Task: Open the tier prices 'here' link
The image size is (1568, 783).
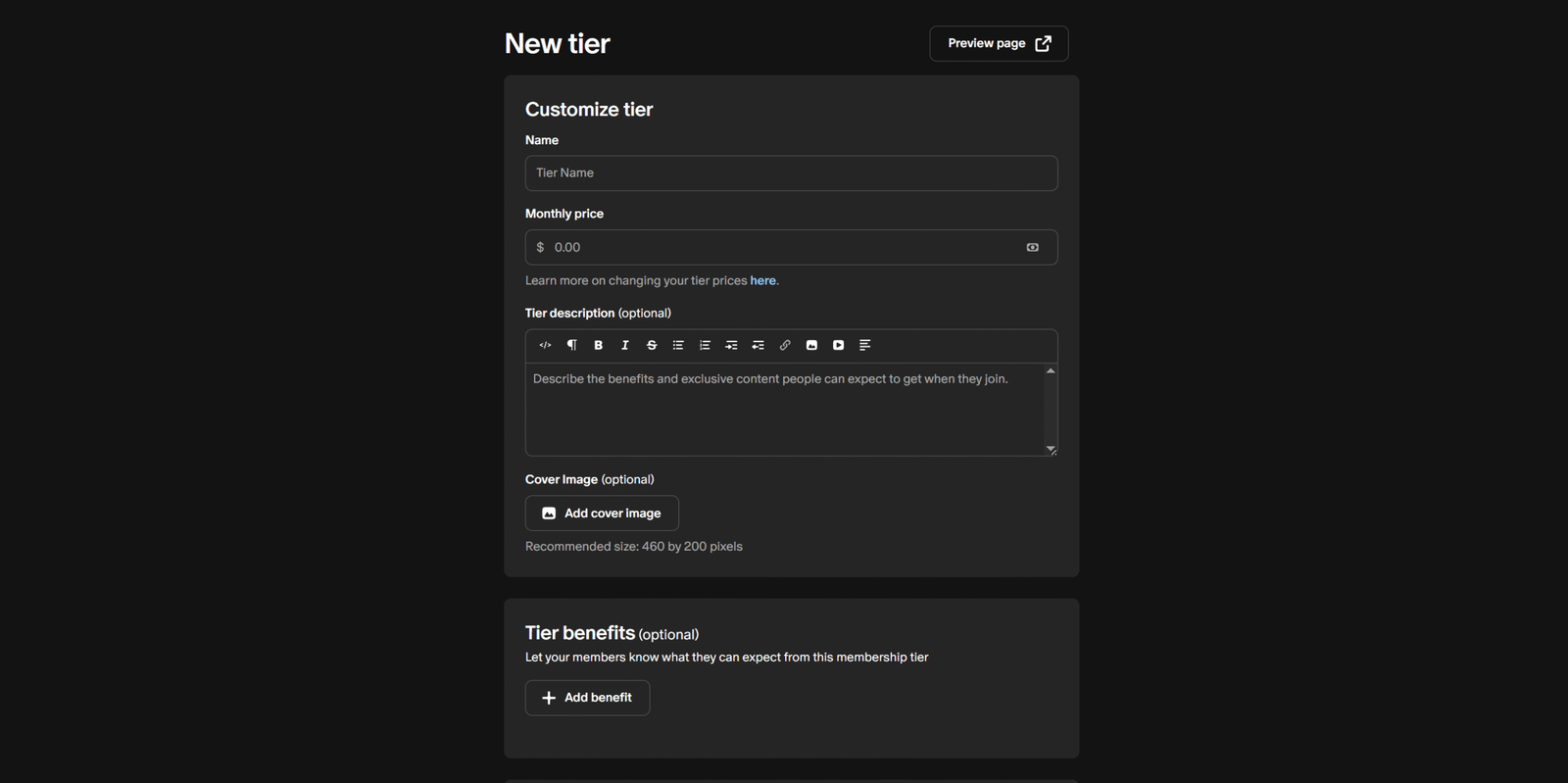Action: (762, 281)
